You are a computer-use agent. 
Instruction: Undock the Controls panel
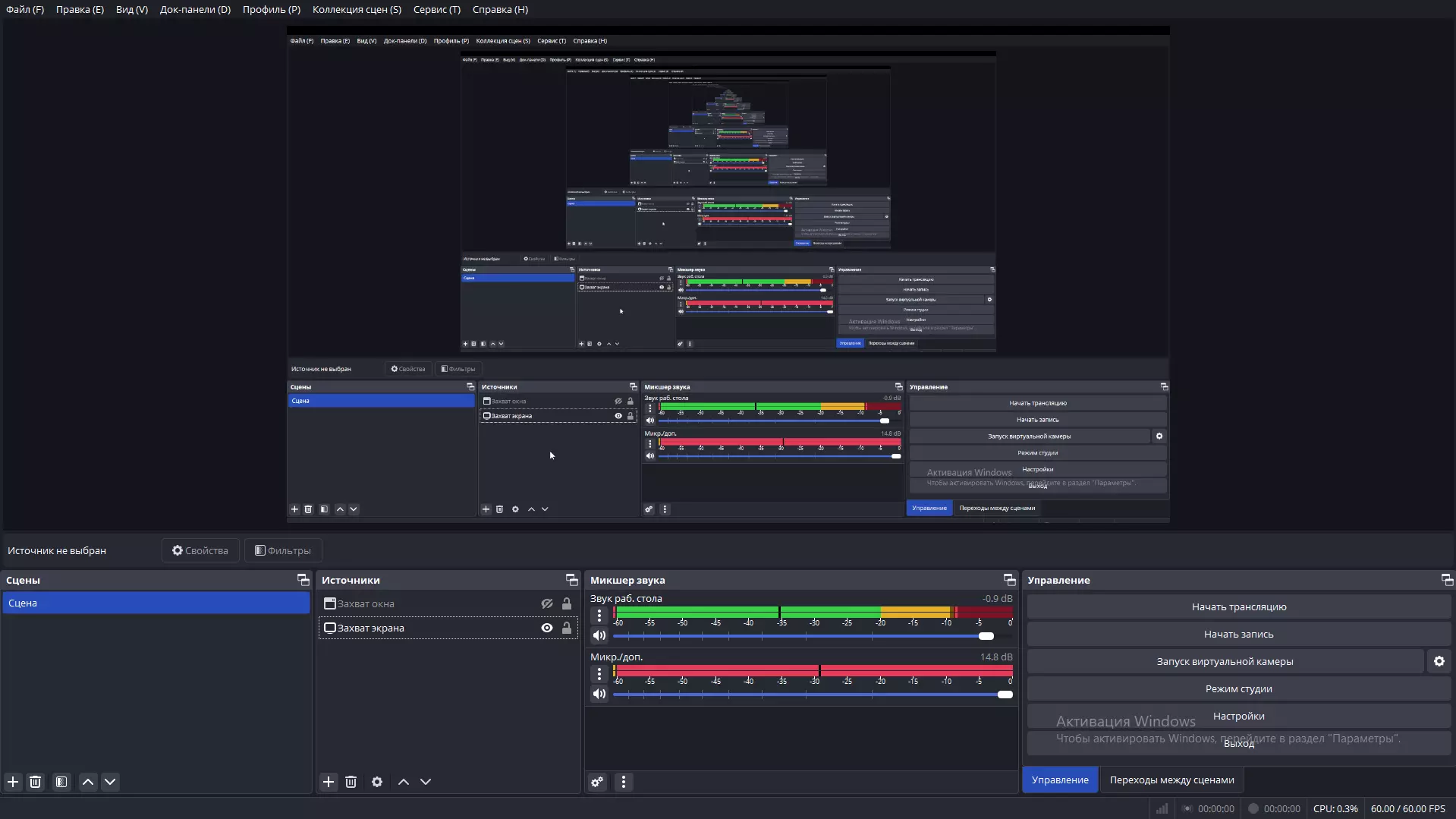point(1448,580)
